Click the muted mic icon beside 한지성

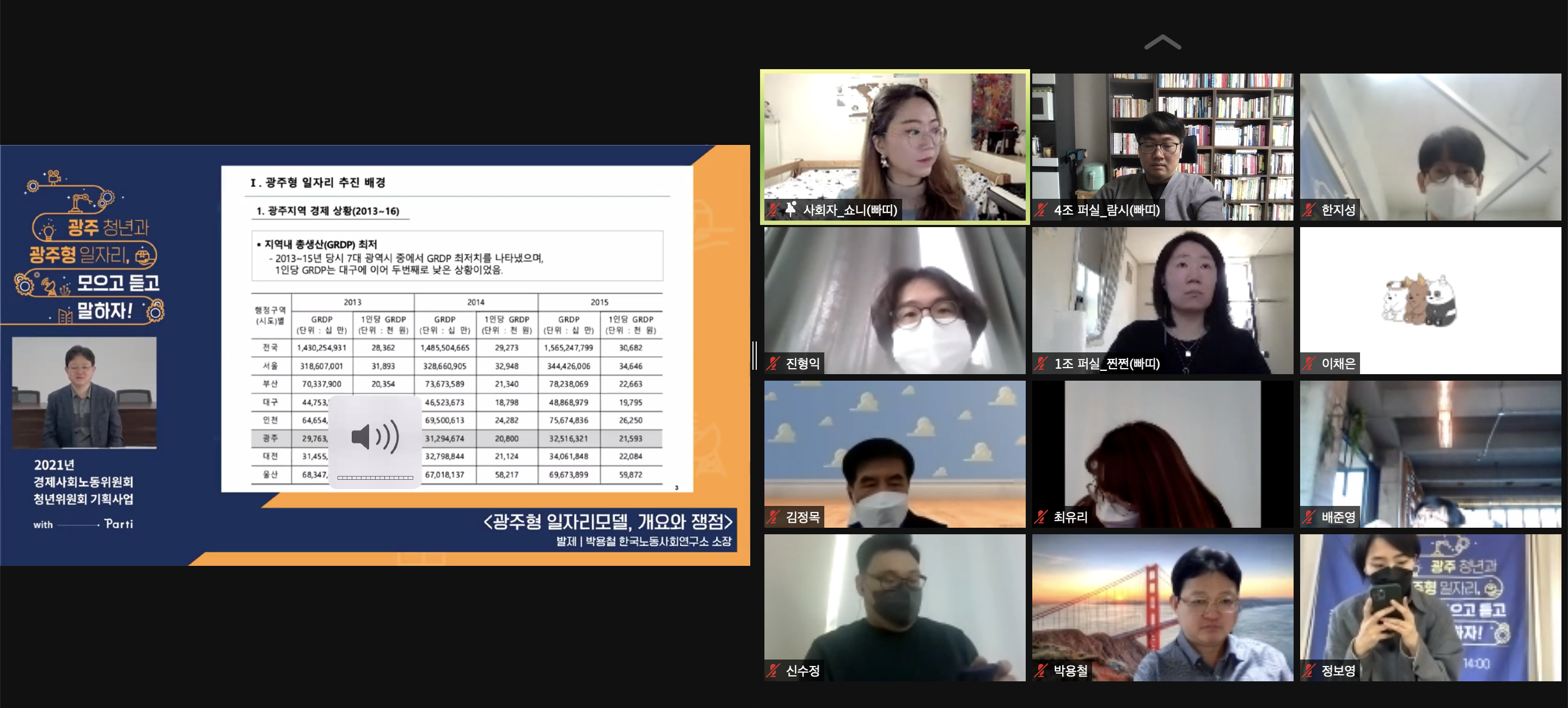point(1309,210)
